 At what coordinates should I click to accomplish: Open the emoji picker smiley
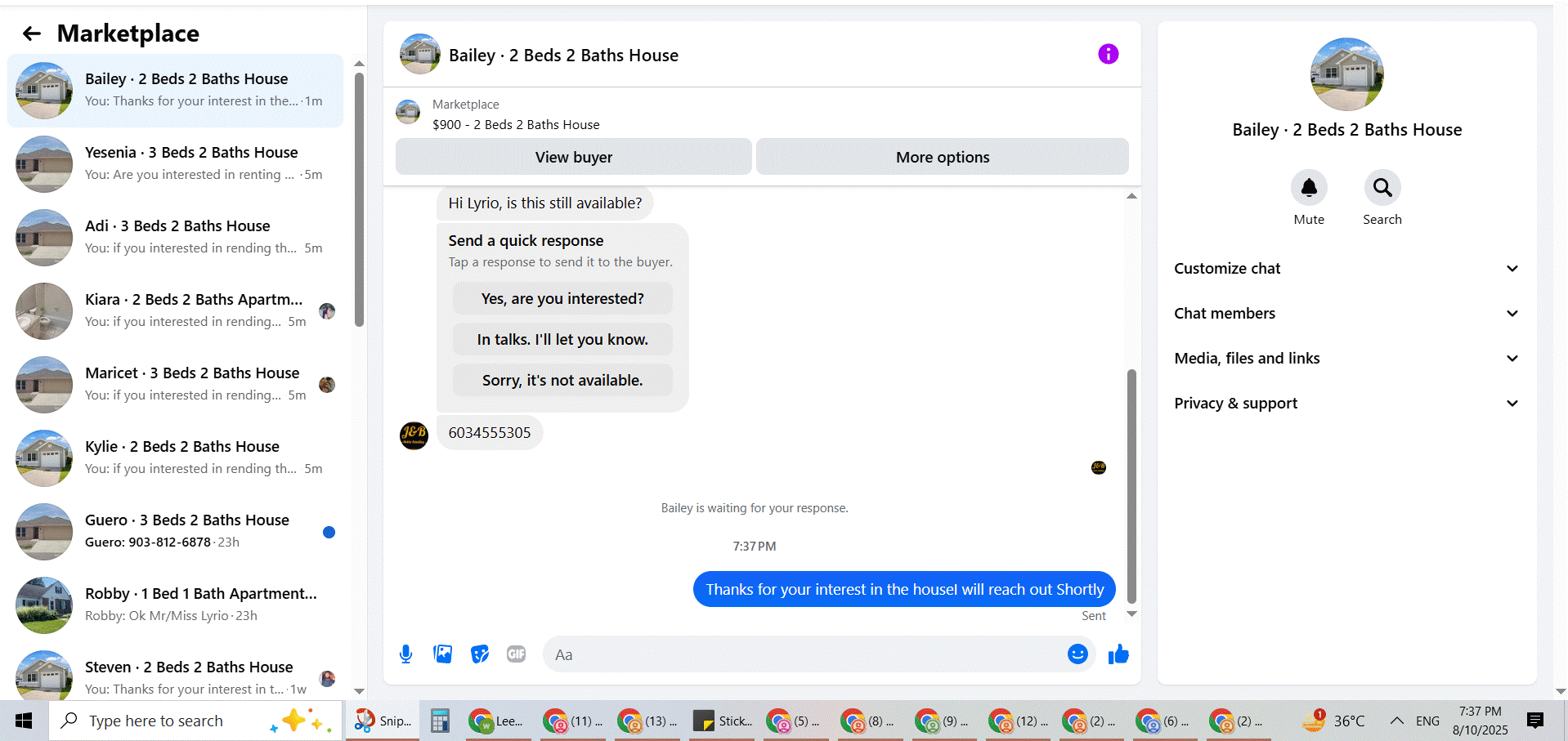point(1077,654)
